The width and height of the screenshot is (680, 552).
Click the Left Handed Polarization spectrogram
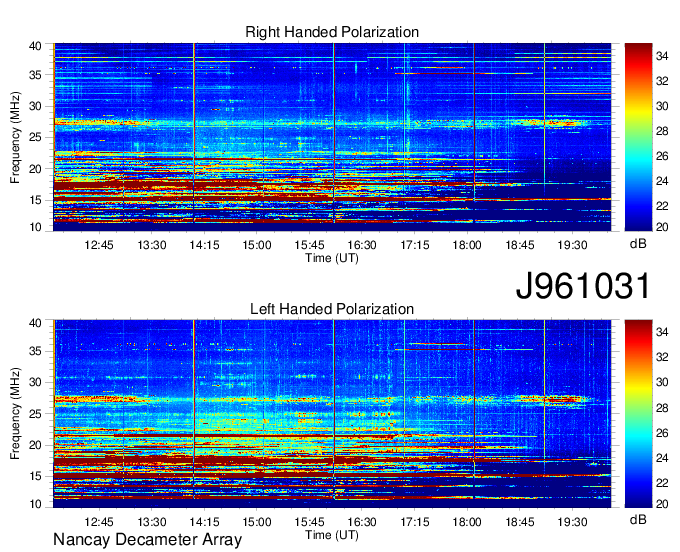point(332,414)
